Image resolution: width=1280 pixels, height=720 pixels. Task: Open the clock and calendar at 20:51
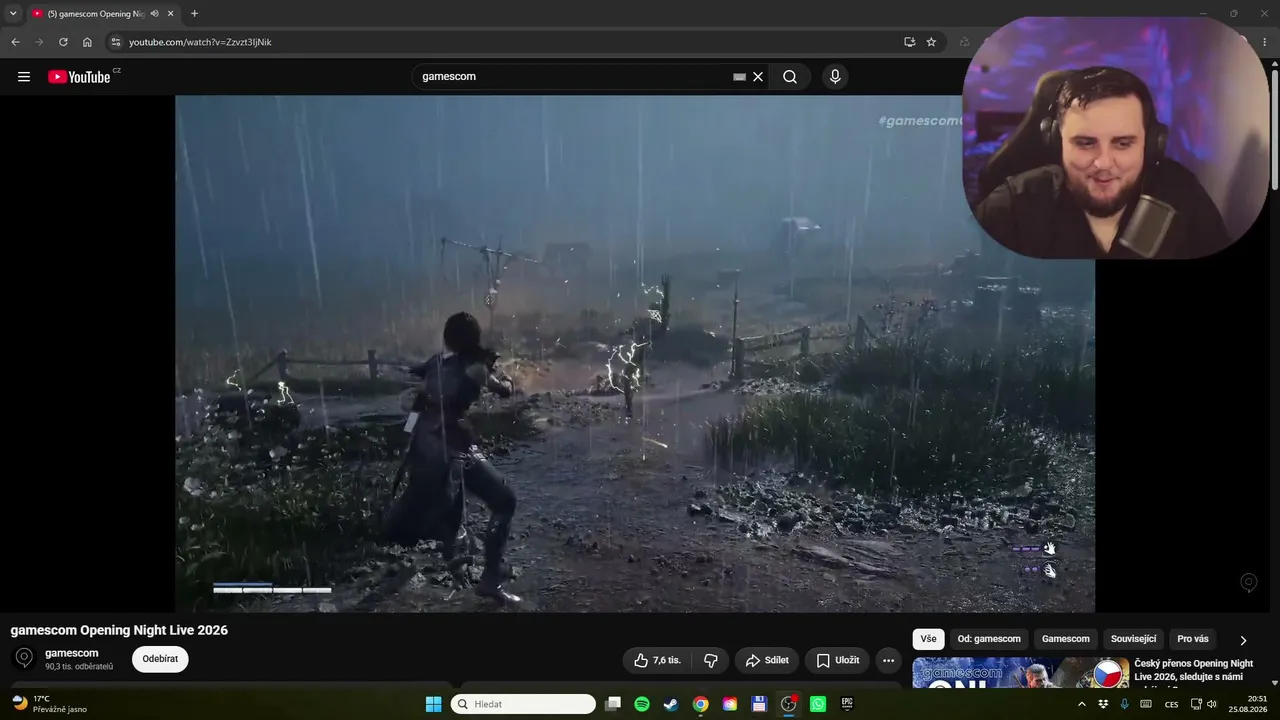point(1249,704)
